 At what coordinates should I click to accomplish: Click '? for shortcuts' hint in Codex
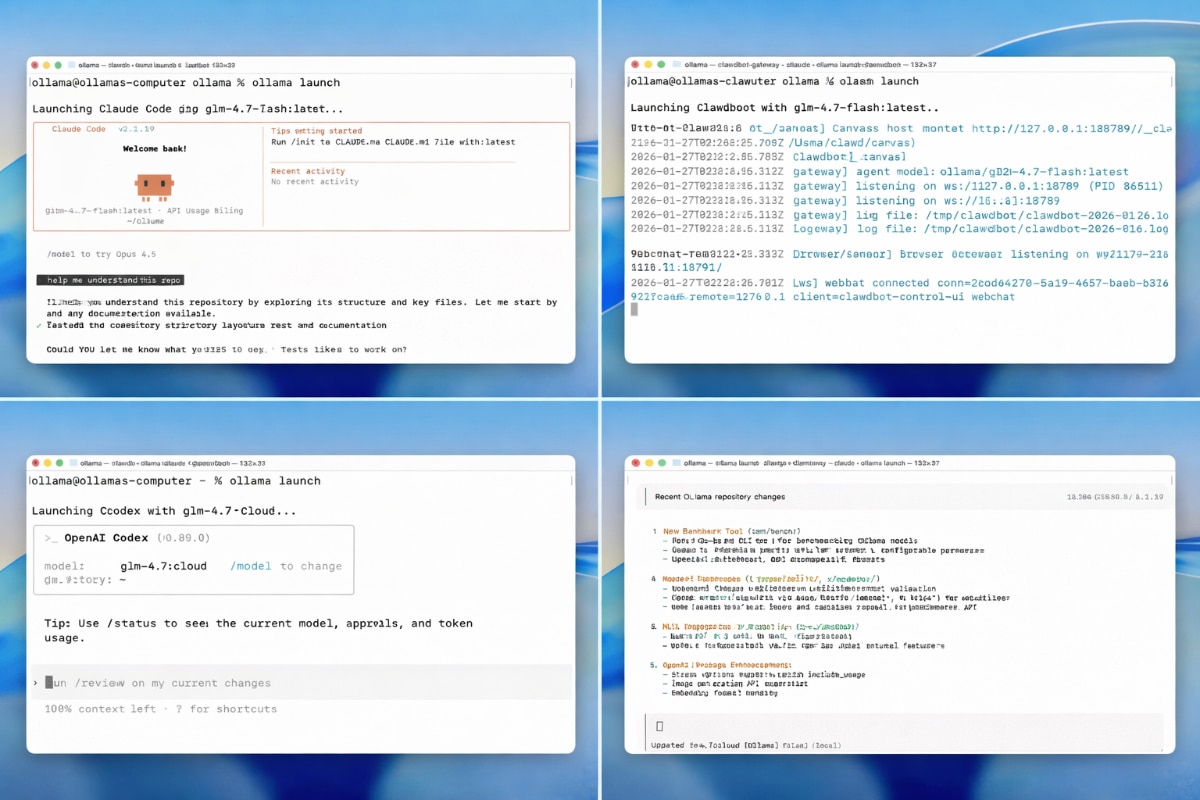[226, 709]
